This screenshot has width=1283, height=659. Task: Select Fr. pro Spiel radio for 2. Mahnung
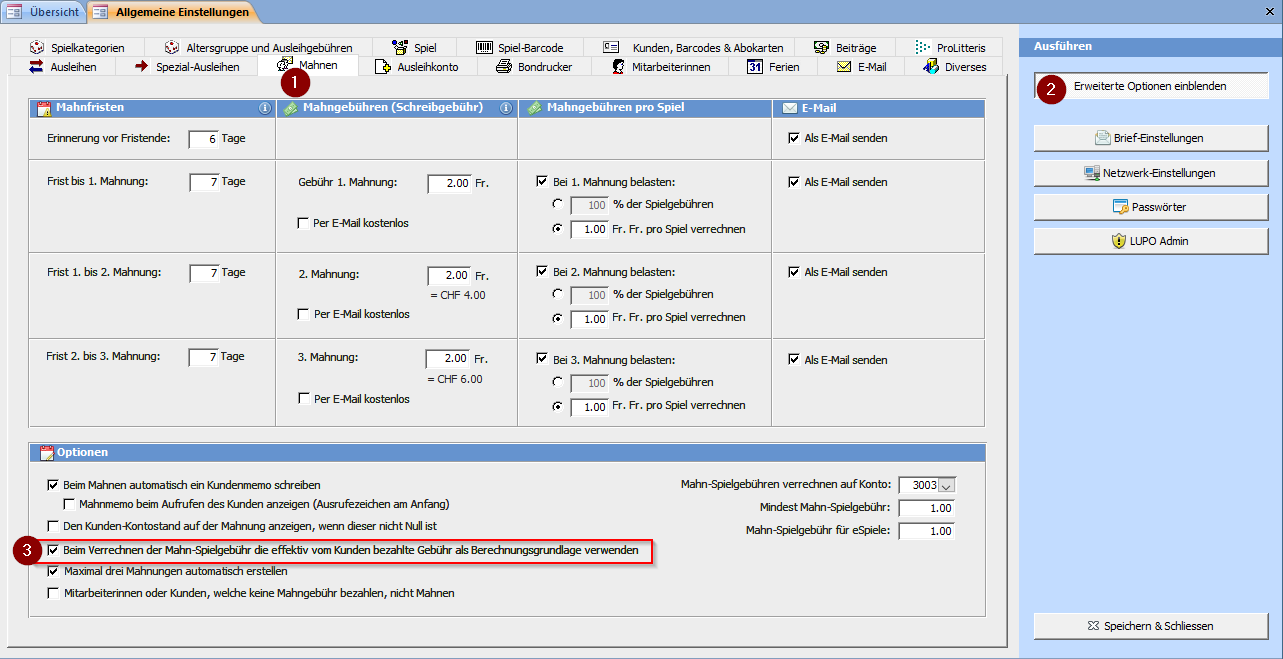(x=557, y=318)
